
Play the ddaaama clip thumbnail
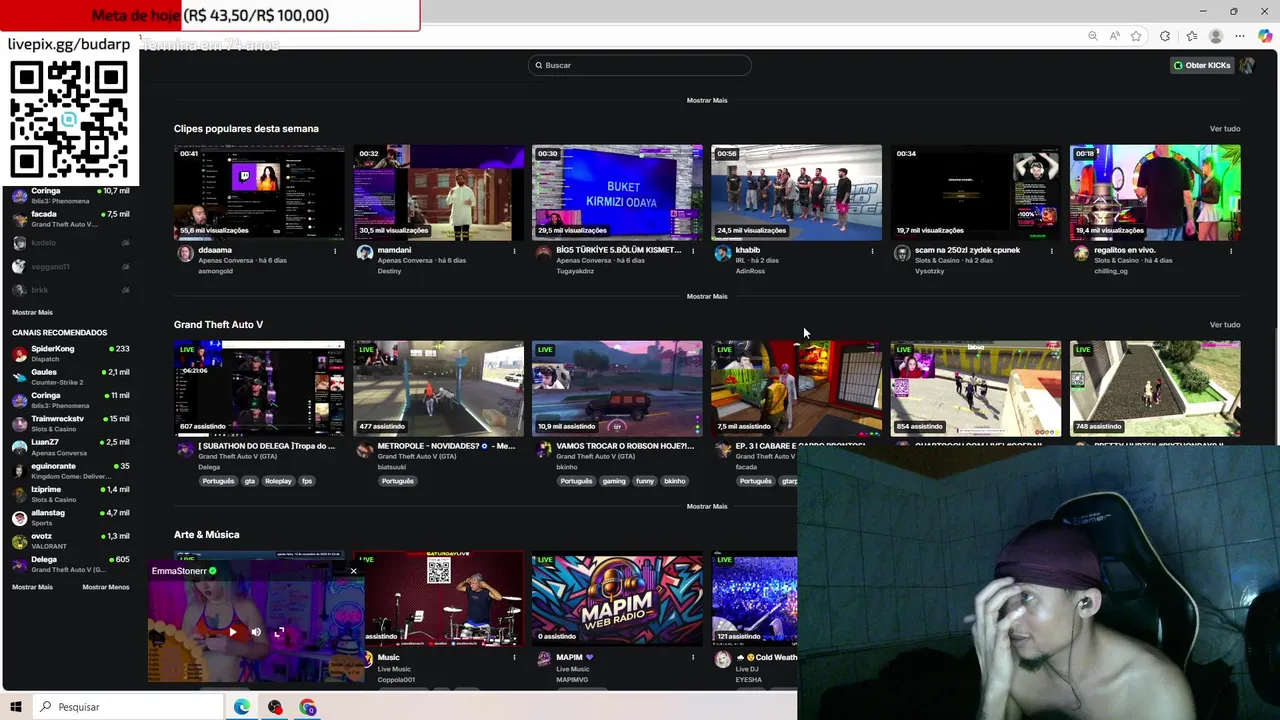pos(259,193)
